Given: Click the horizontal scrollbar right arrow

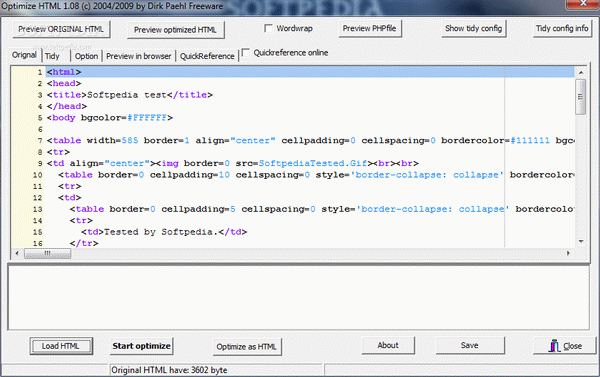Looking at the screenshot, I should [568, 253].
